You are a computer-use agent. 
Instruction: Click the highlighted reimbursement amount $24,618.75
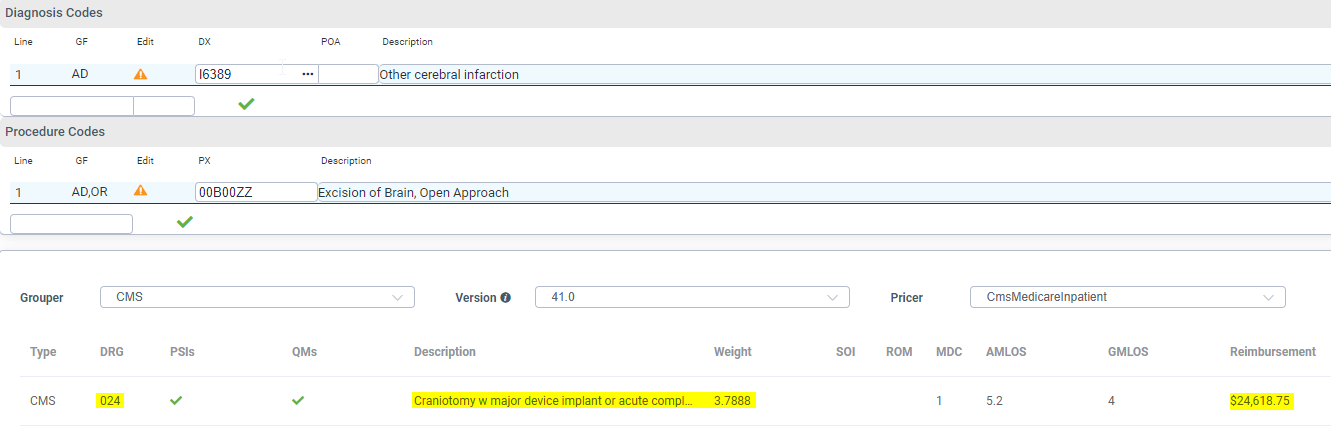[1261, 401]
